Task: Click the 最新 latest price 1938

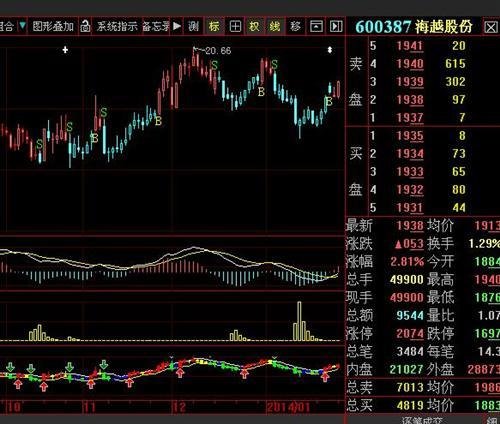Action: (410, 226)
